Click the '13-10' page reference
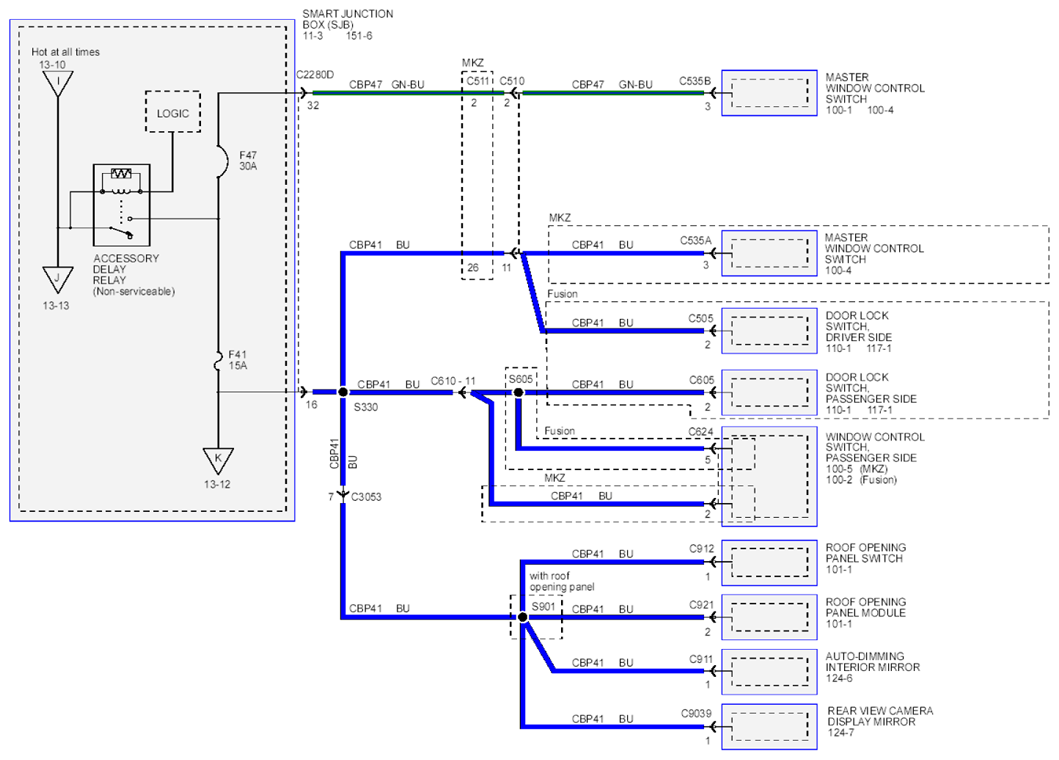 tap(52, 65)
